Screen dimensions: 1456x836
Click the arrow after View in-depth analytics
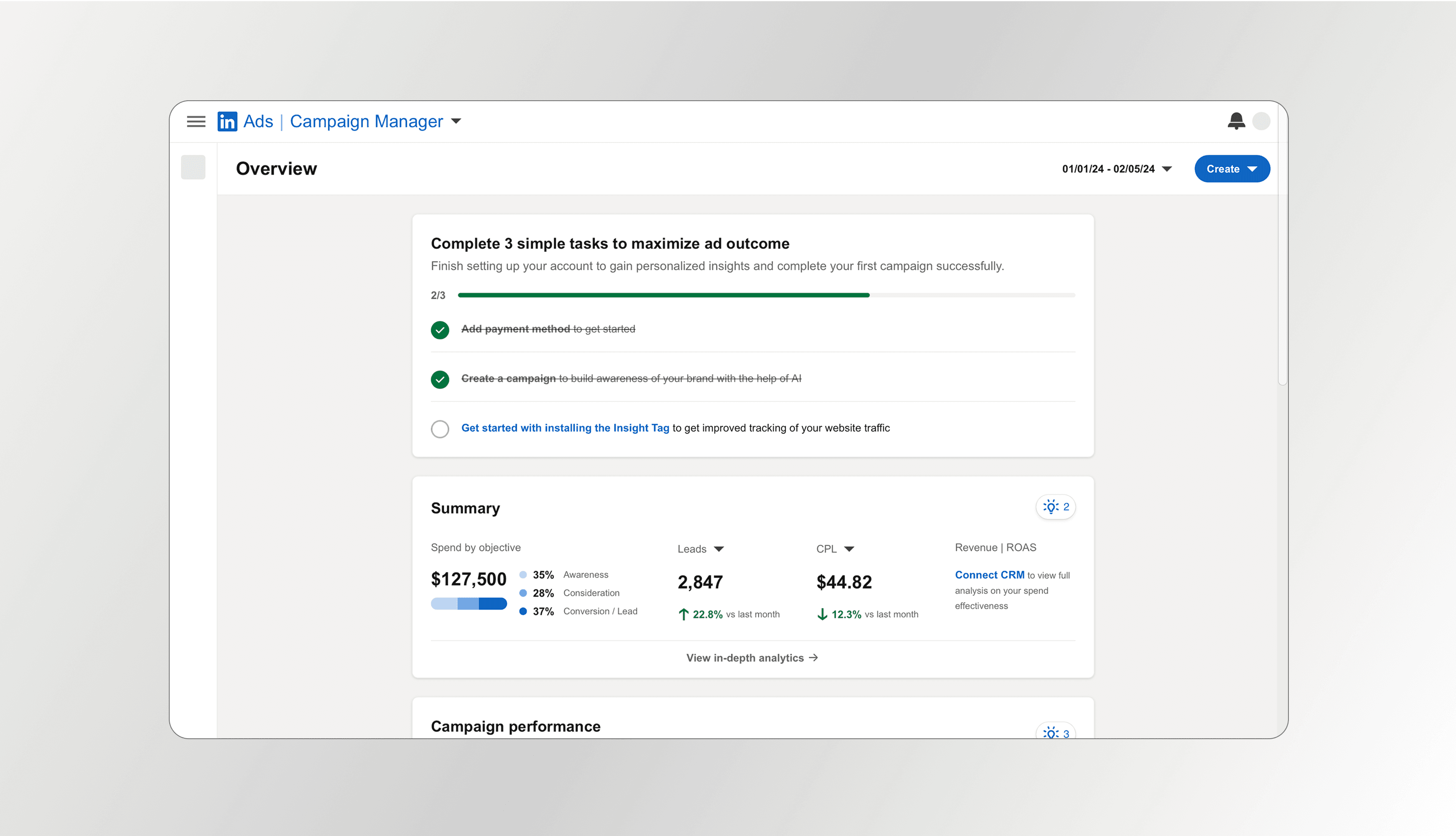click(x=813, y=658)
